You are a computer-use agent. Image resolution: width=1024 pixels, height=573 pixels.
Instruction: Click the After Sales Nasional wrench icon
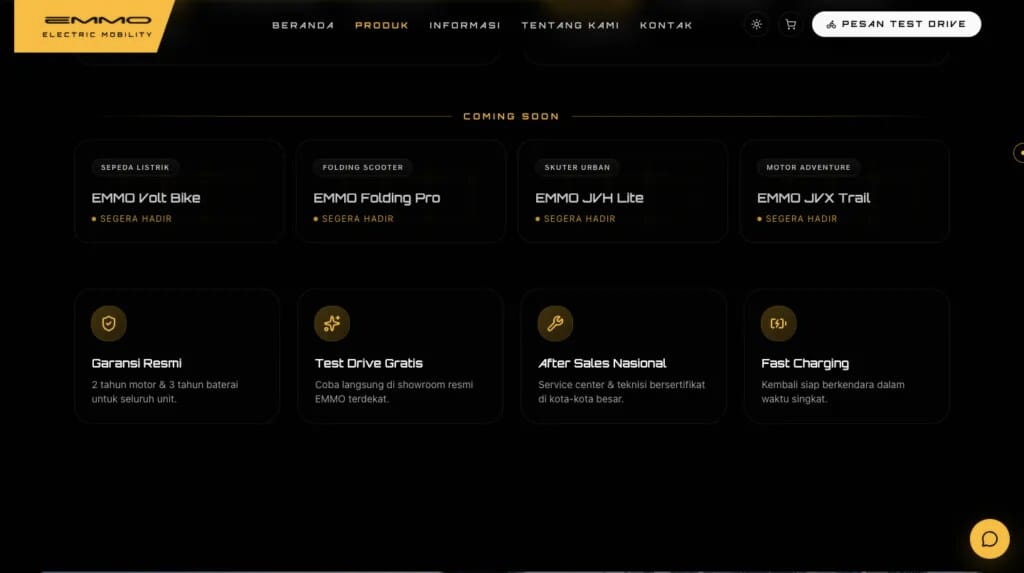click(x=555, y=323)
